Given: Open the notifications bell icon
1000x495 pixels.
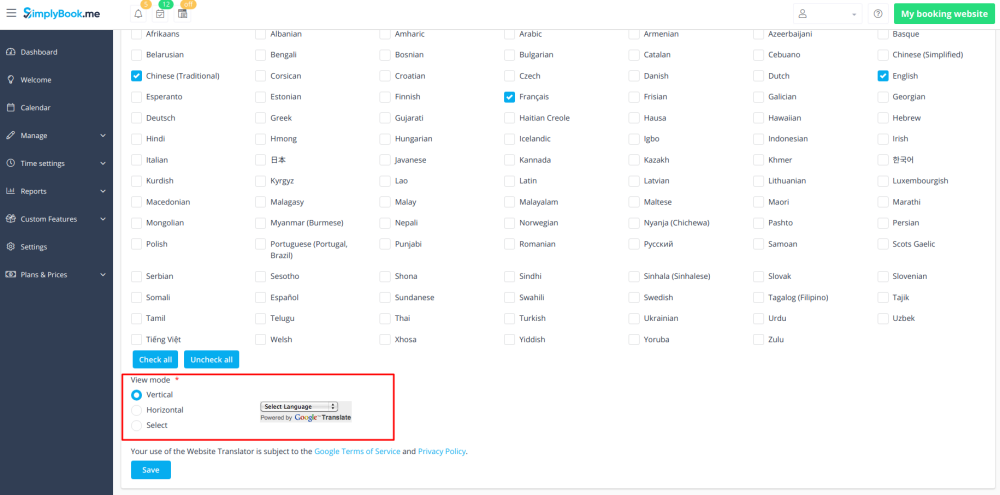Looking at the screenshot, I should tap(138, 14).
